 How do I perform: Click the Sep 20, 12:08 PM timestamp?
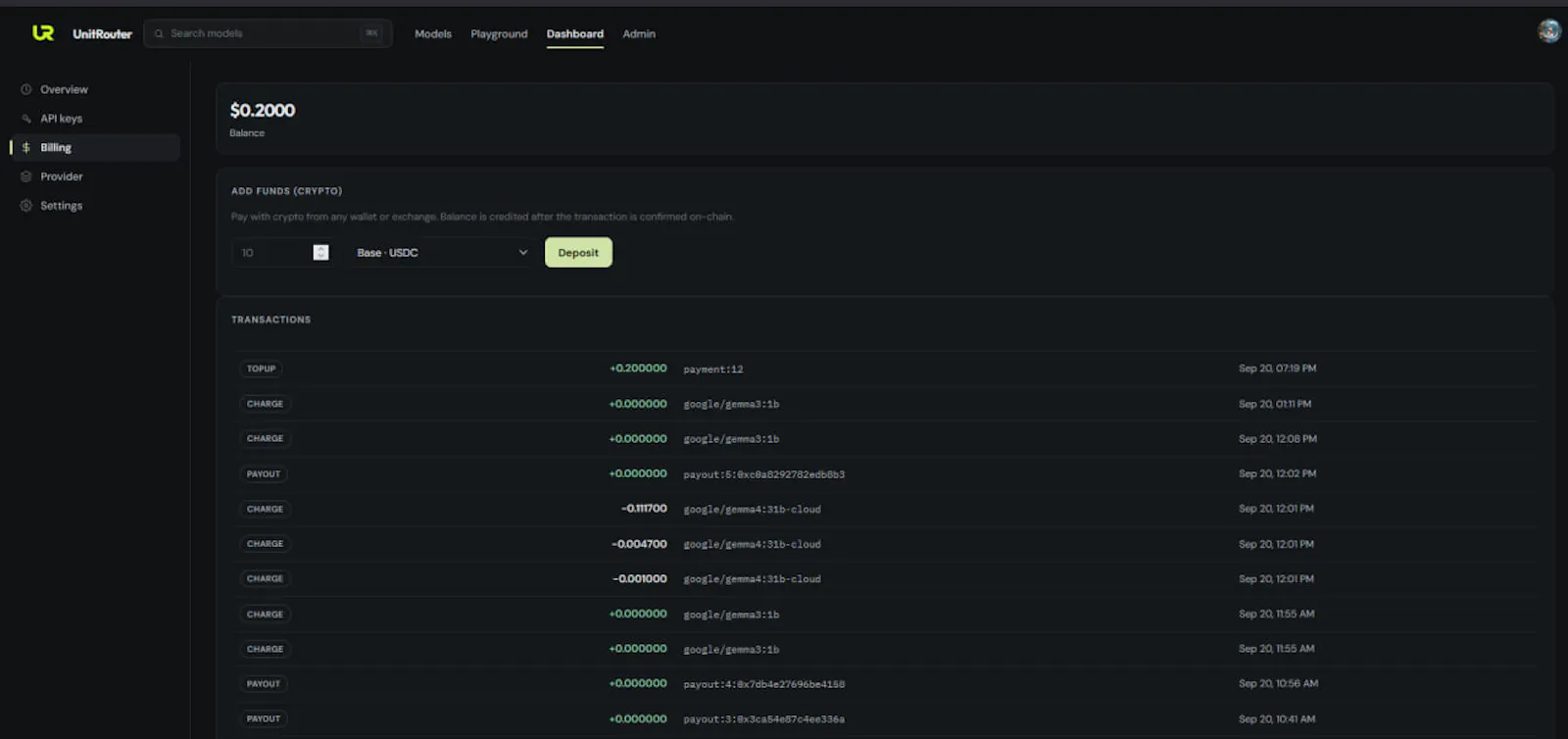point(1278,439)
